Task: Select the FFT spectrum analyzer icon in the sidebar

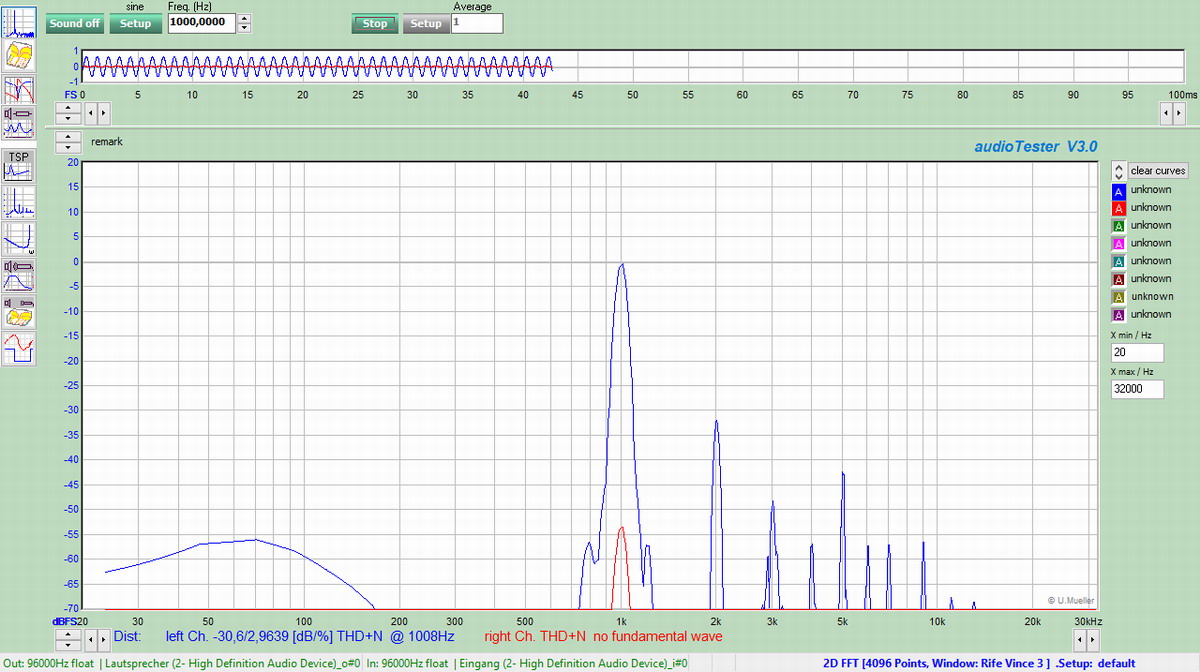Action: [x=18, y=22]
